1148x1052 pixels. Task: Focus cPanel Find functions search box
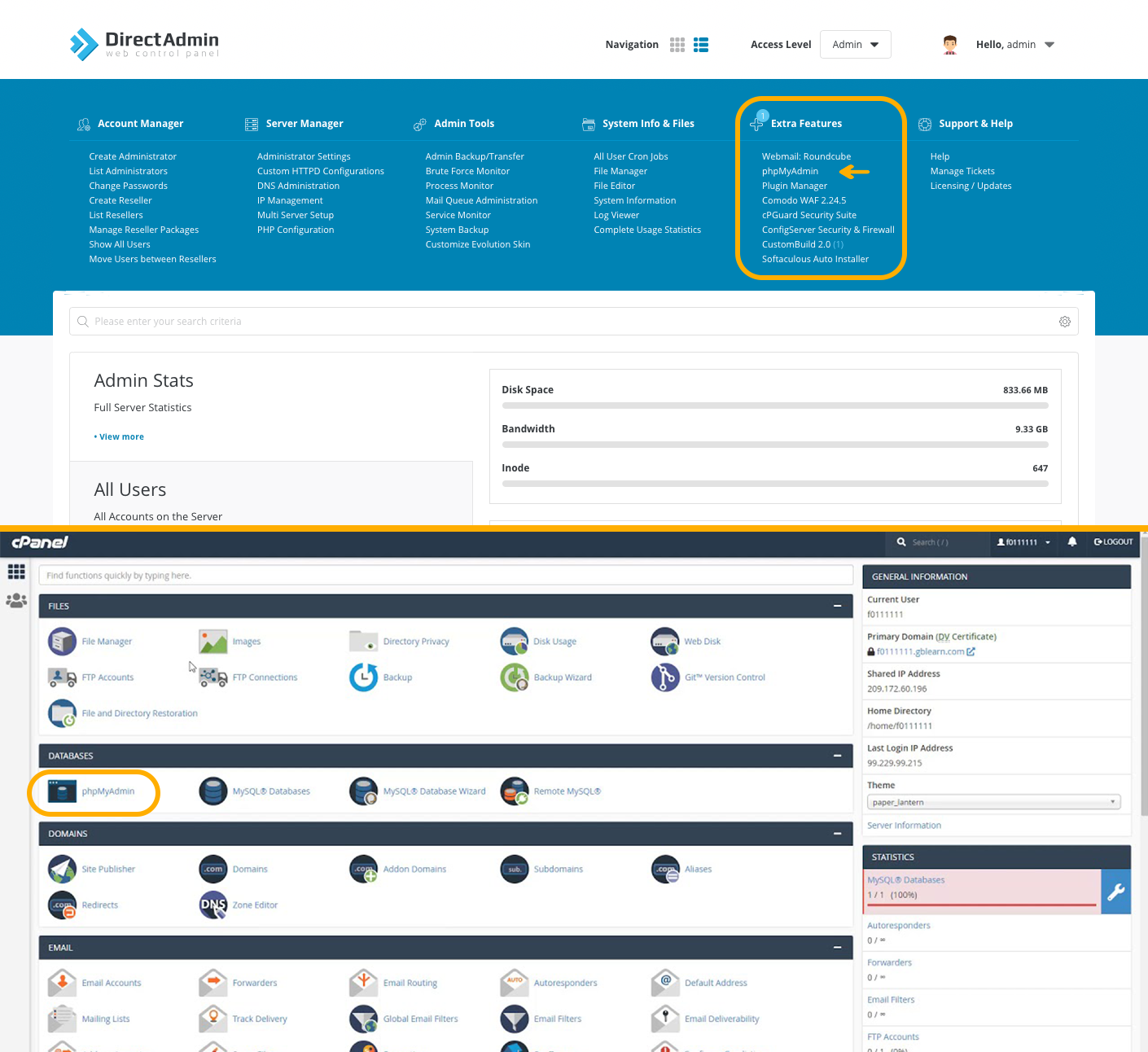click(446, 576)
